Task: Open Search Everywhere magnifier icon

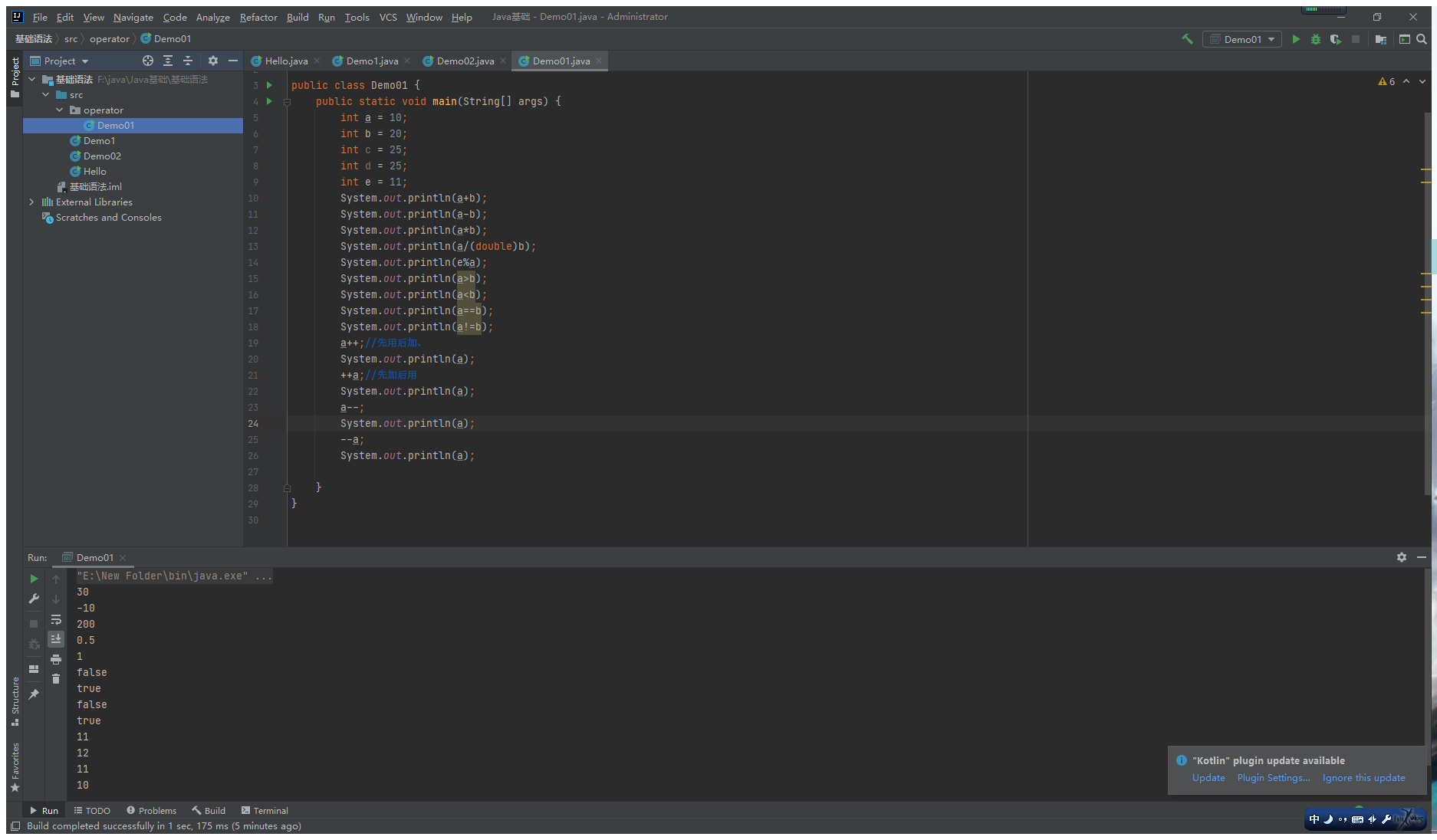Action: [x=1422, y=39]
